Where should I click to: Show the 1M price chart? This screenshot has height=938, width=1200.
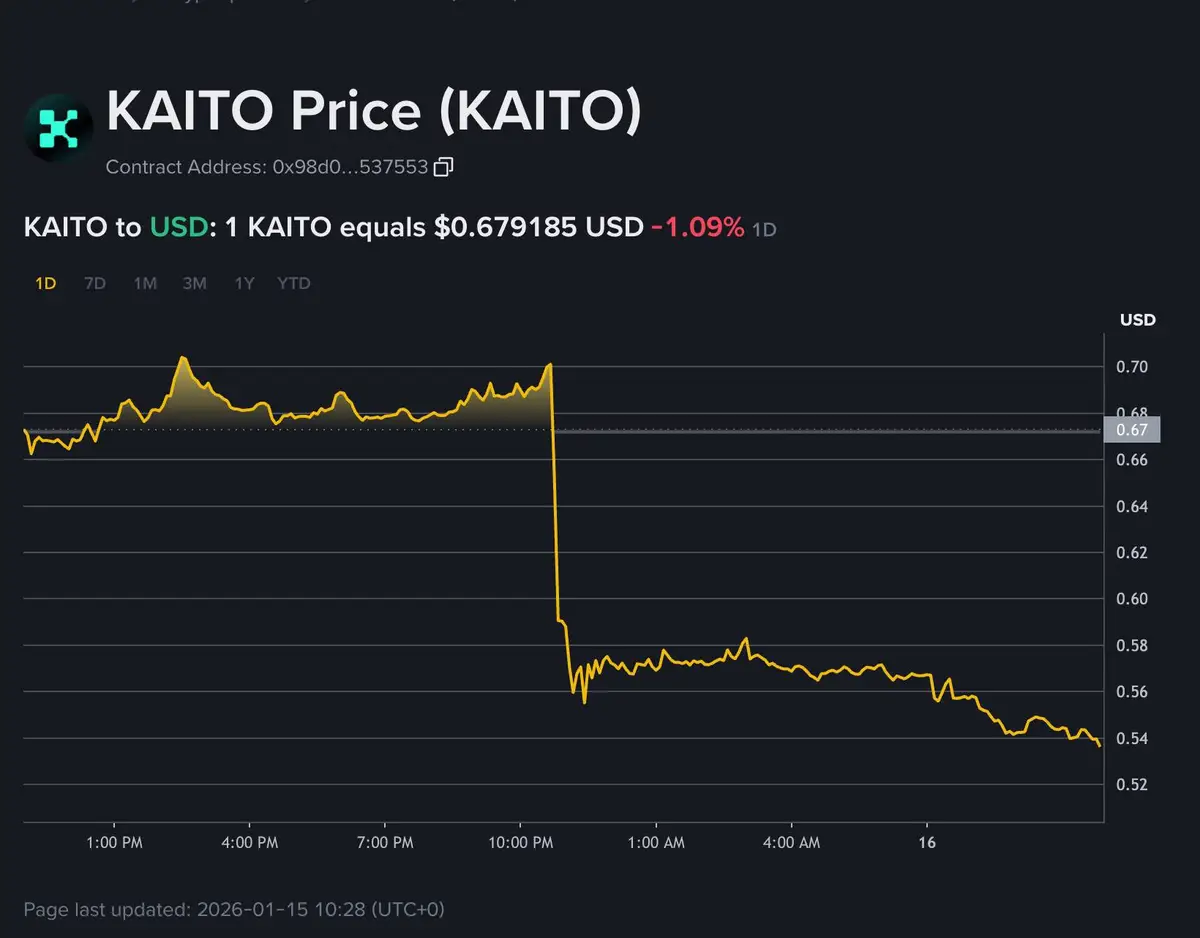(x=145, y=283)
